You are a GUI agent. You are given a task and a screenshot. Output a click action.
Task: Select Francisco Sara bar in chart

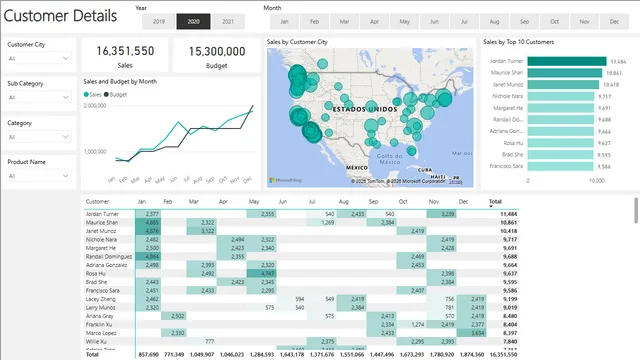point(560,166)
